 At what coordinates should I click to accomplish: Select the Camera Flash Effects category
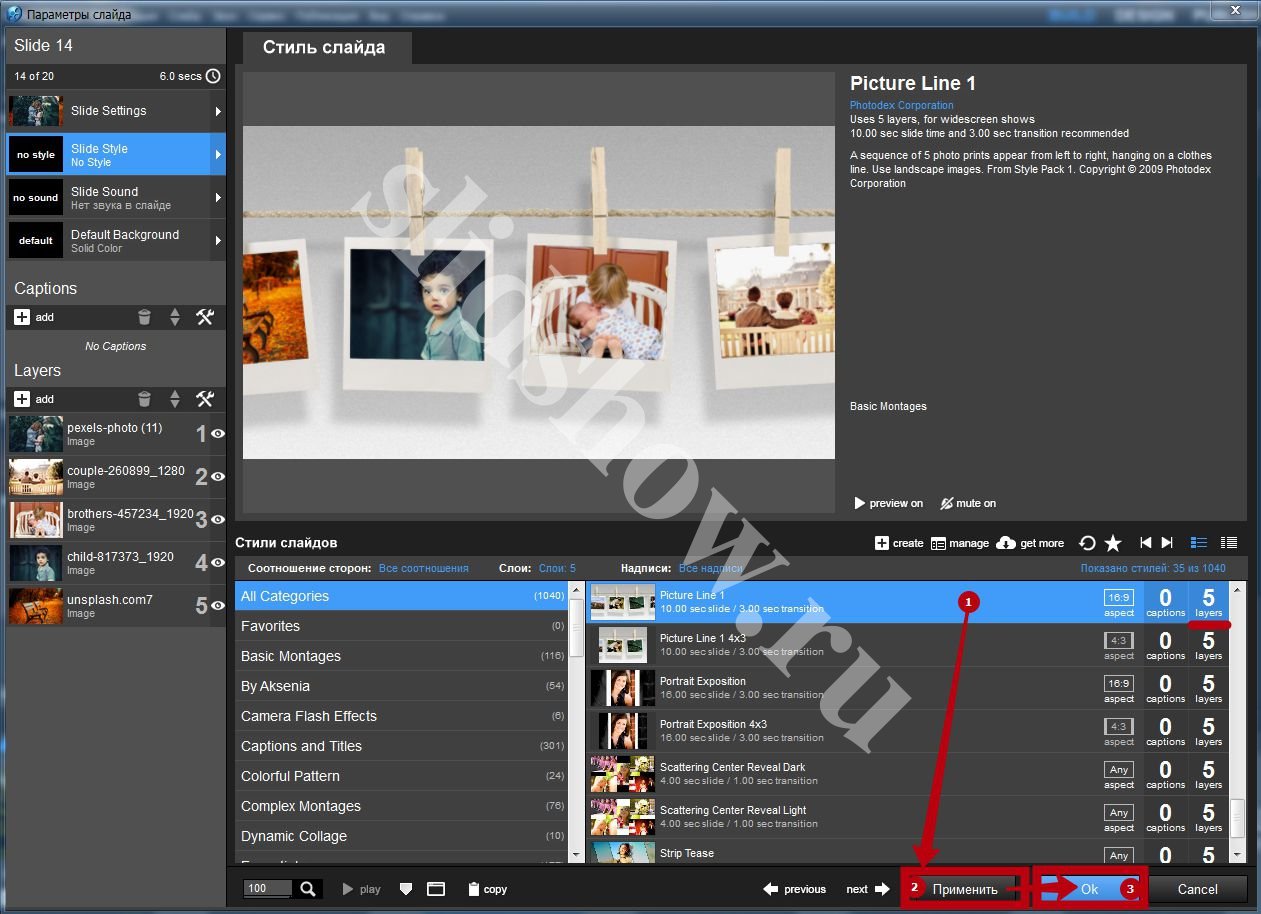pos(401,716)
